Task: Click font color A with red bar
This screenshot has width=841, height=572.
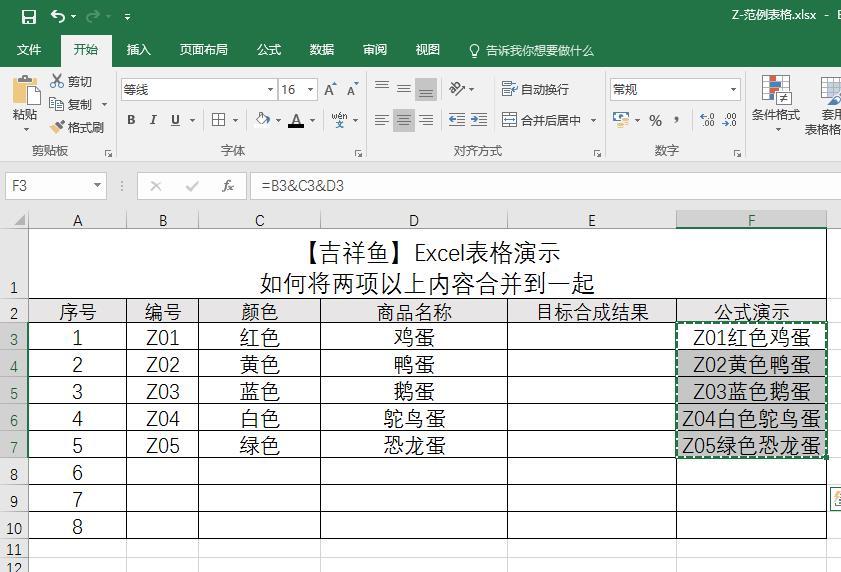Action: (x=296, y=120)
